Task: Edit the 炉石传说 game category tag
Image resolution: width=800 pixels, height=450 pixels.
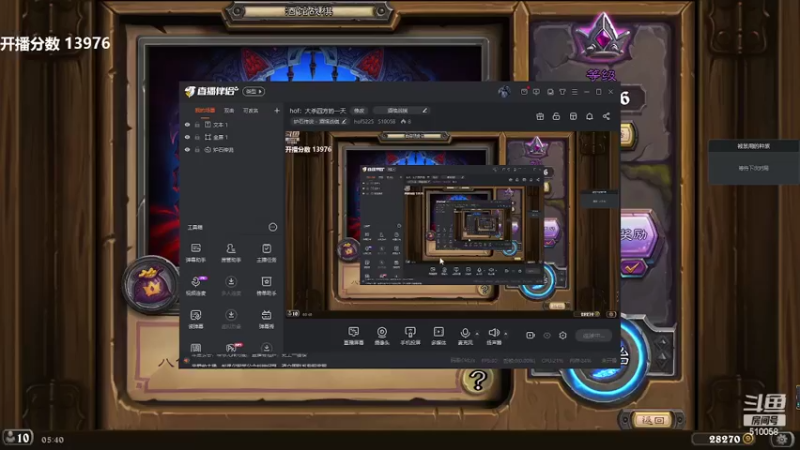Action: point(320,121)
